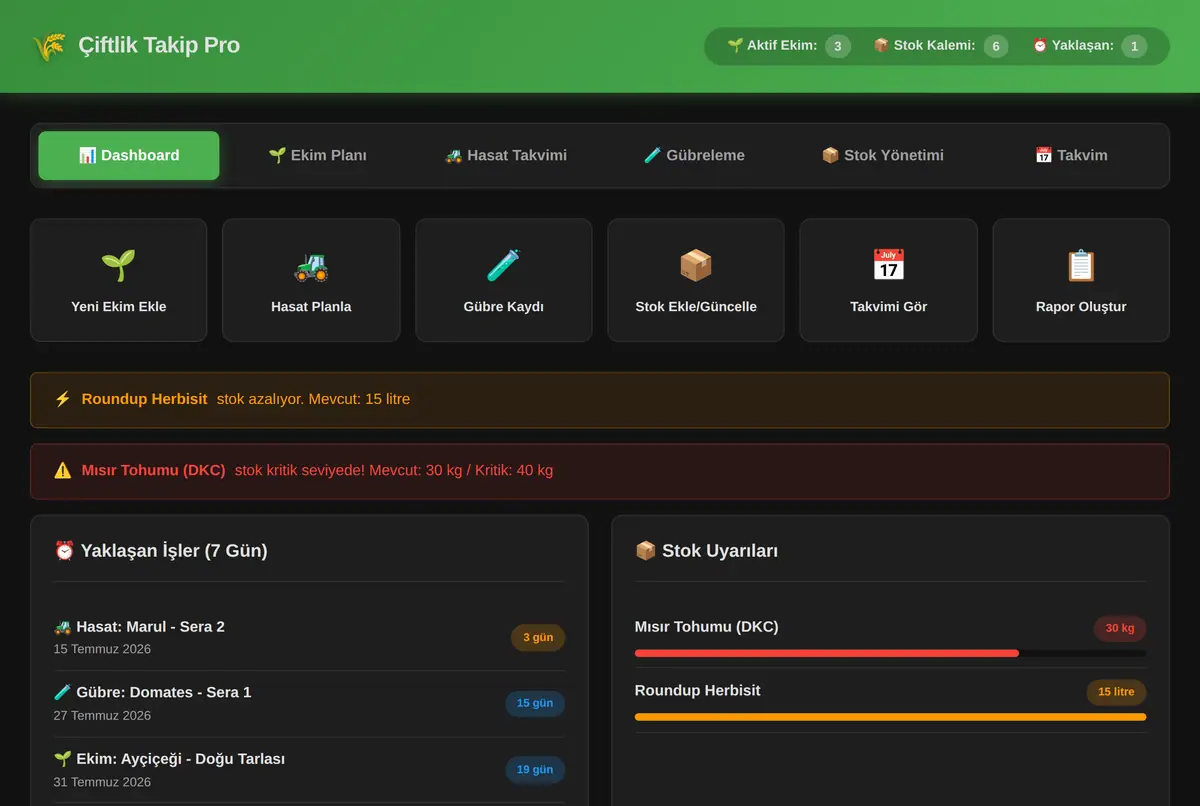This screenshot has width=1200, height=806.
Task: Click the box icon on Stok Ekle/Güncelle card
Action: (696, 265)
